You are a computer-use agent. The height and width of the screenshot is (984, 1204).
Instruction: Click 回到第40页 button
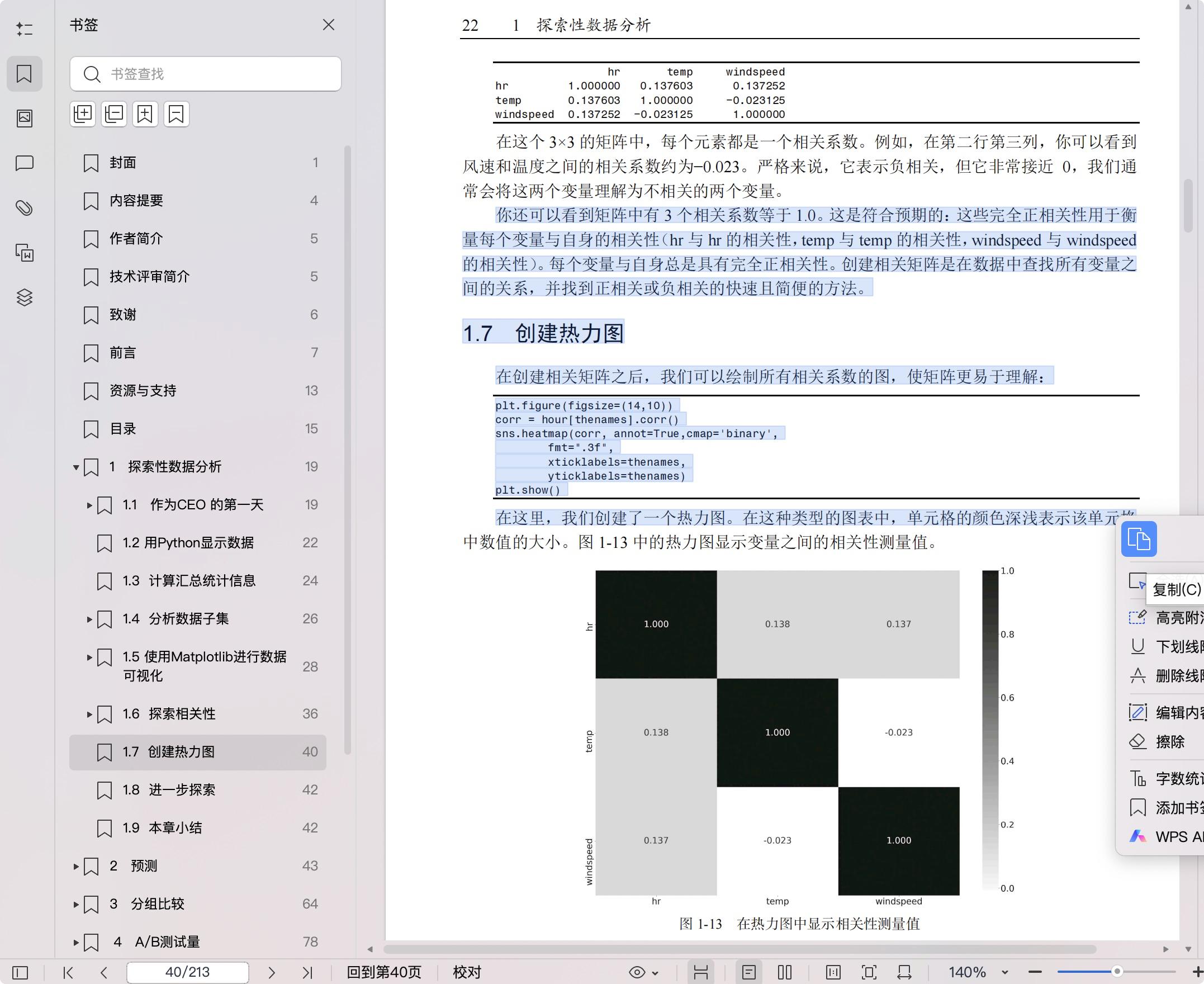point(383,973)
